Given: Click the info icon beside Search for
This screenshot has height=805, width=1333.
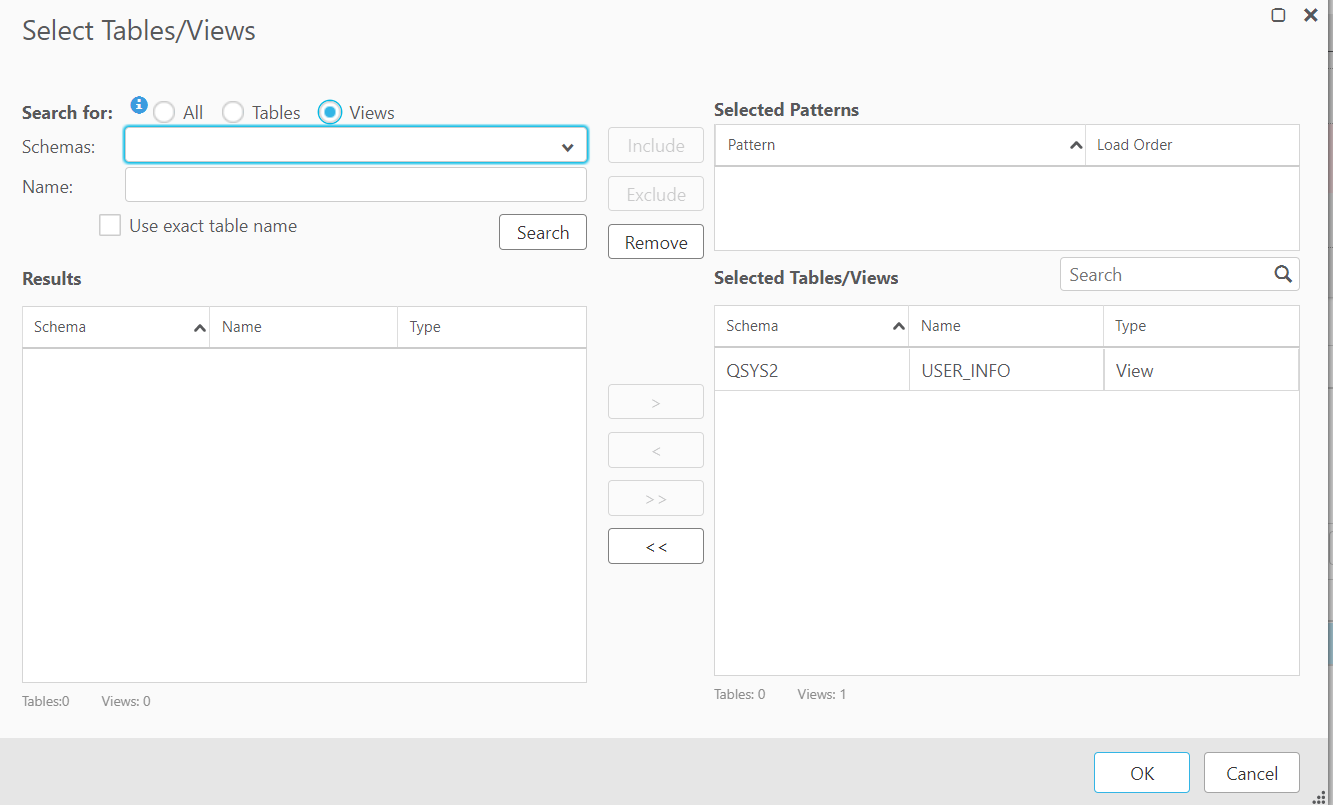Looking at the screenshot, I should pos(139,105).
